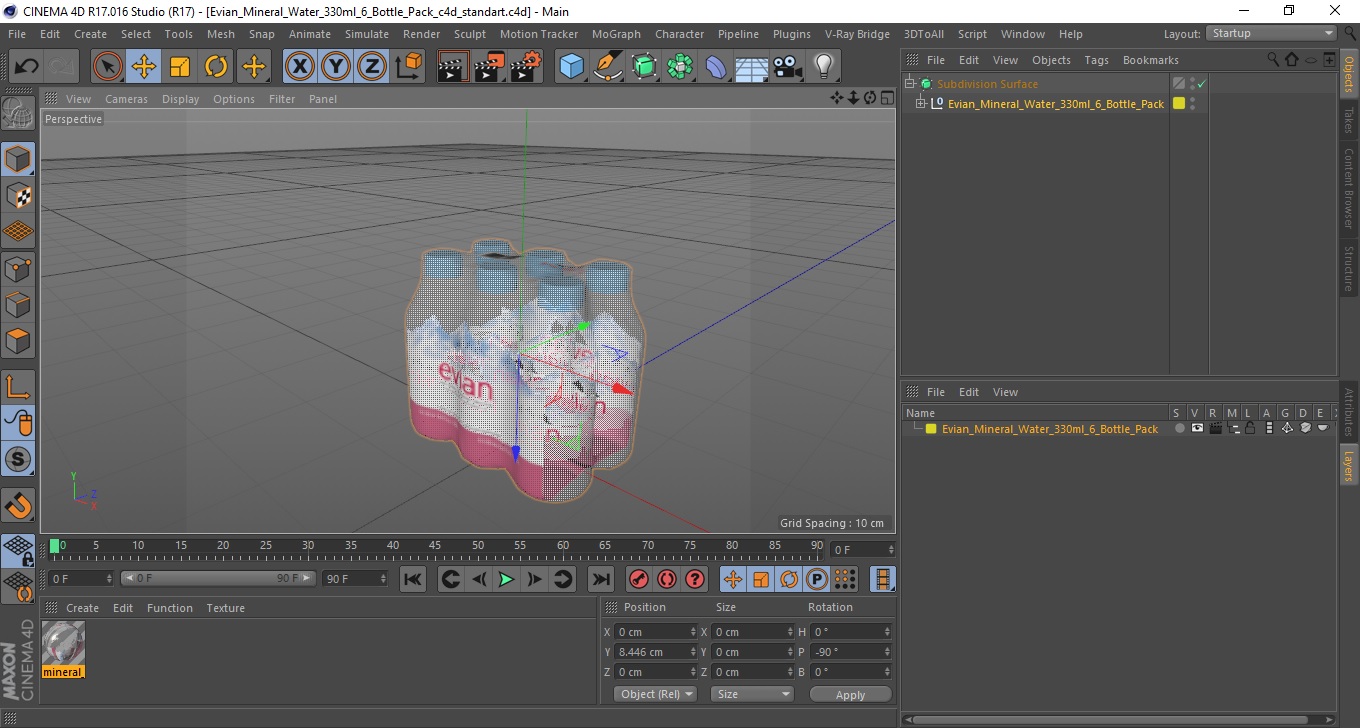The image size is (1360, 728).
Task: Add a Light object
Action: 823,67
